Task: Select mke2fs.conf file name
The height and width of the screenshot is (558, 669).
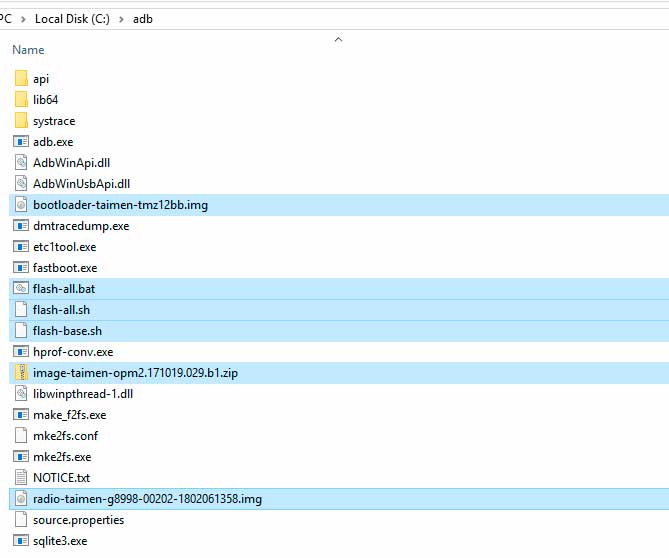Action: click(65, 436)
